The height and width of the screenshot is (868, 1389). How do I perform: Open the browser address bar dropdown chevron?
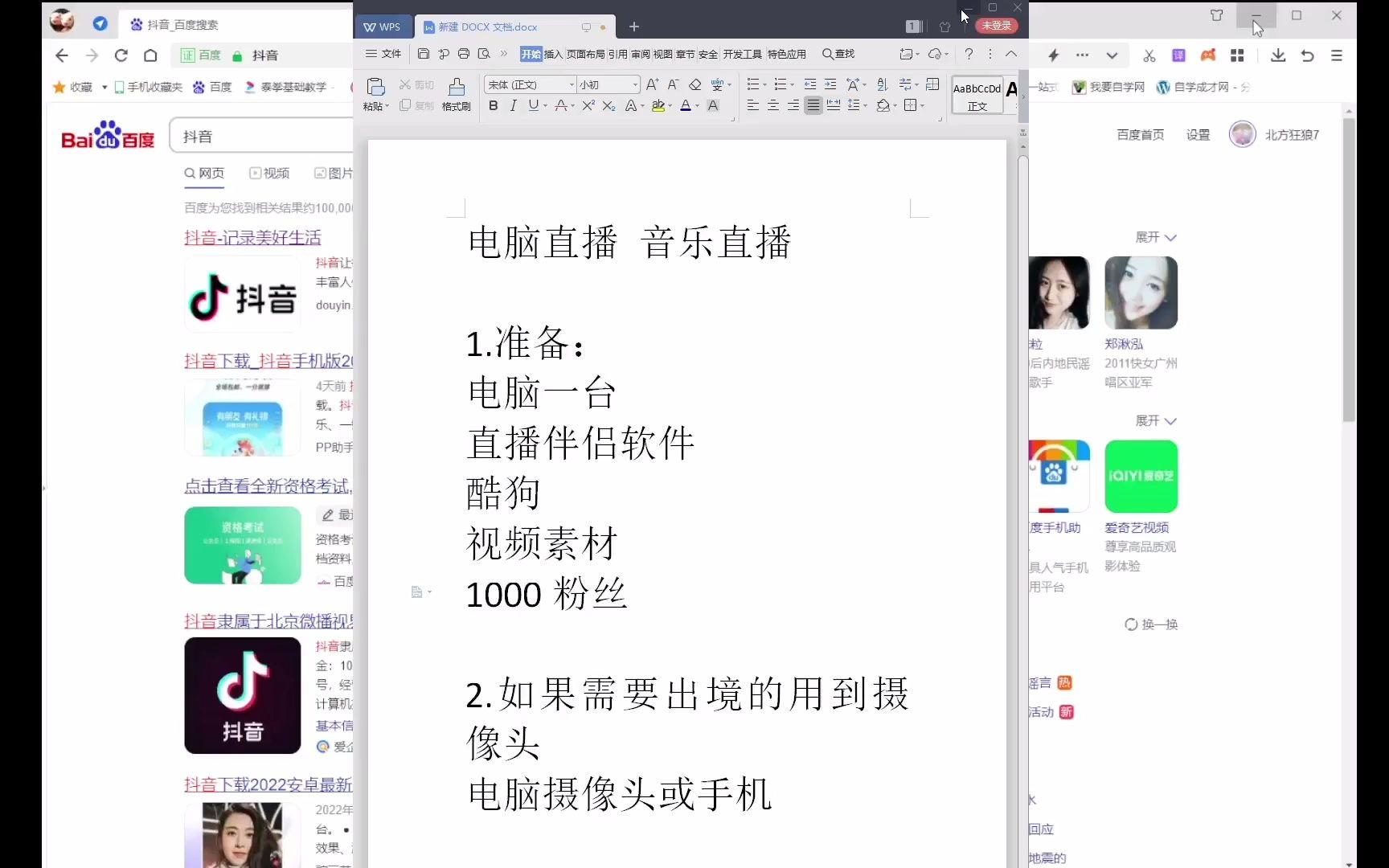point(1112,55)
